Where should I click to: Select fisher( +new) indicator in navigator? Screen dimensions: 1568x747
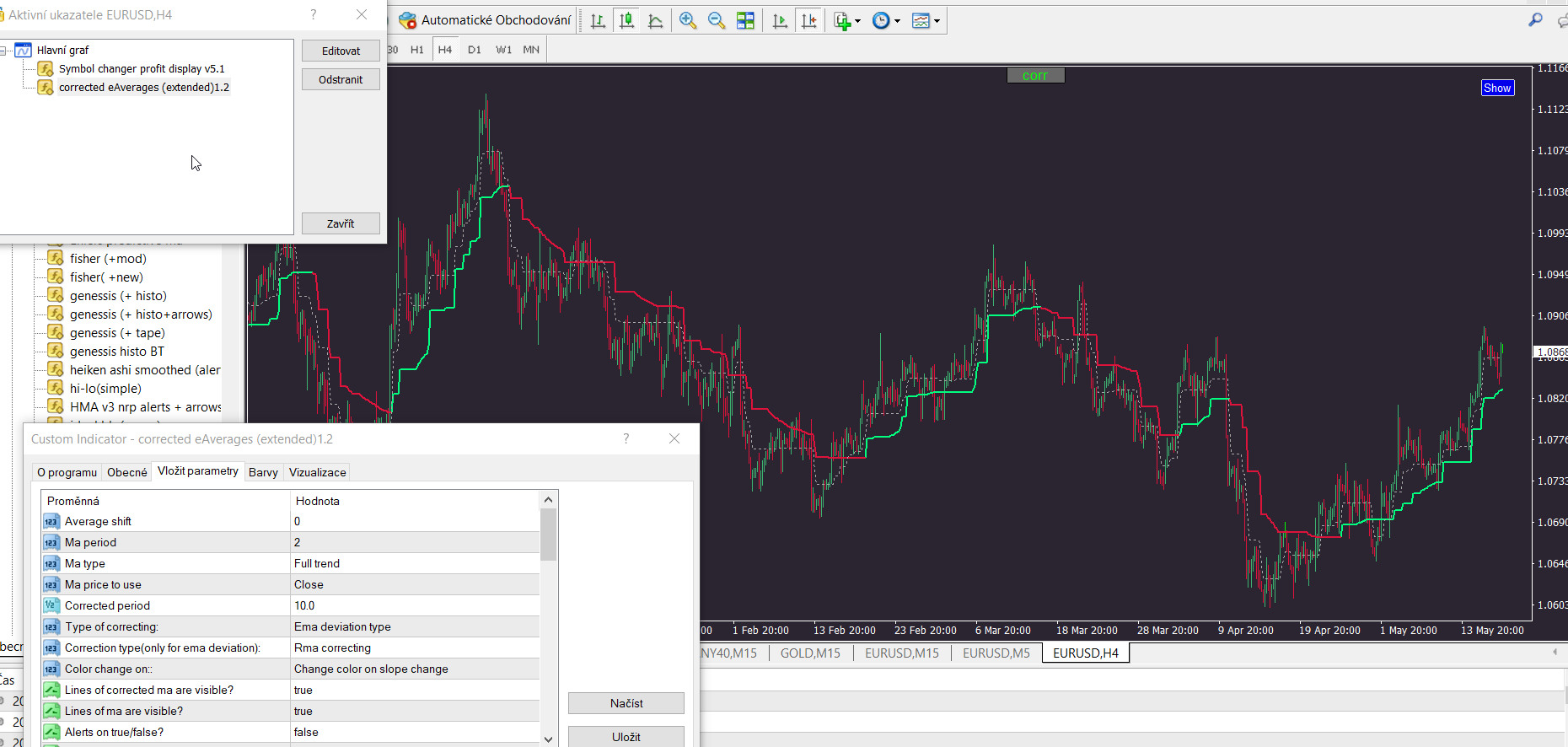(x=106, y=277)
